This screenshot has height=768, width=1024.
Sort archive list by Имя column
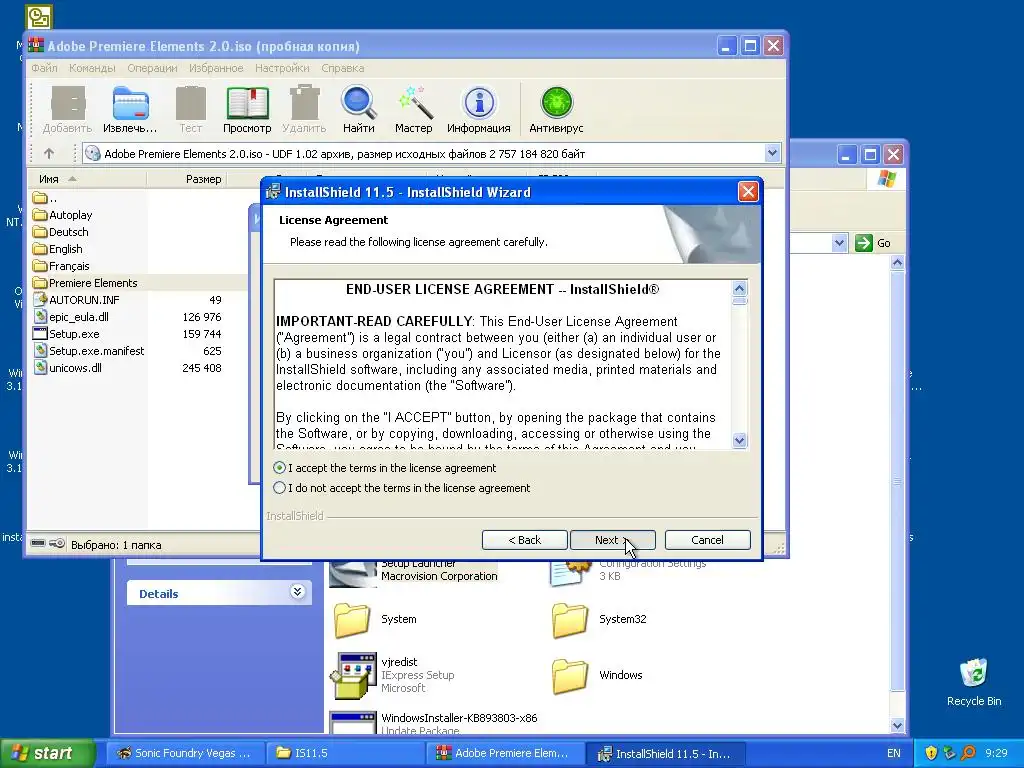[x=88, y=179]
